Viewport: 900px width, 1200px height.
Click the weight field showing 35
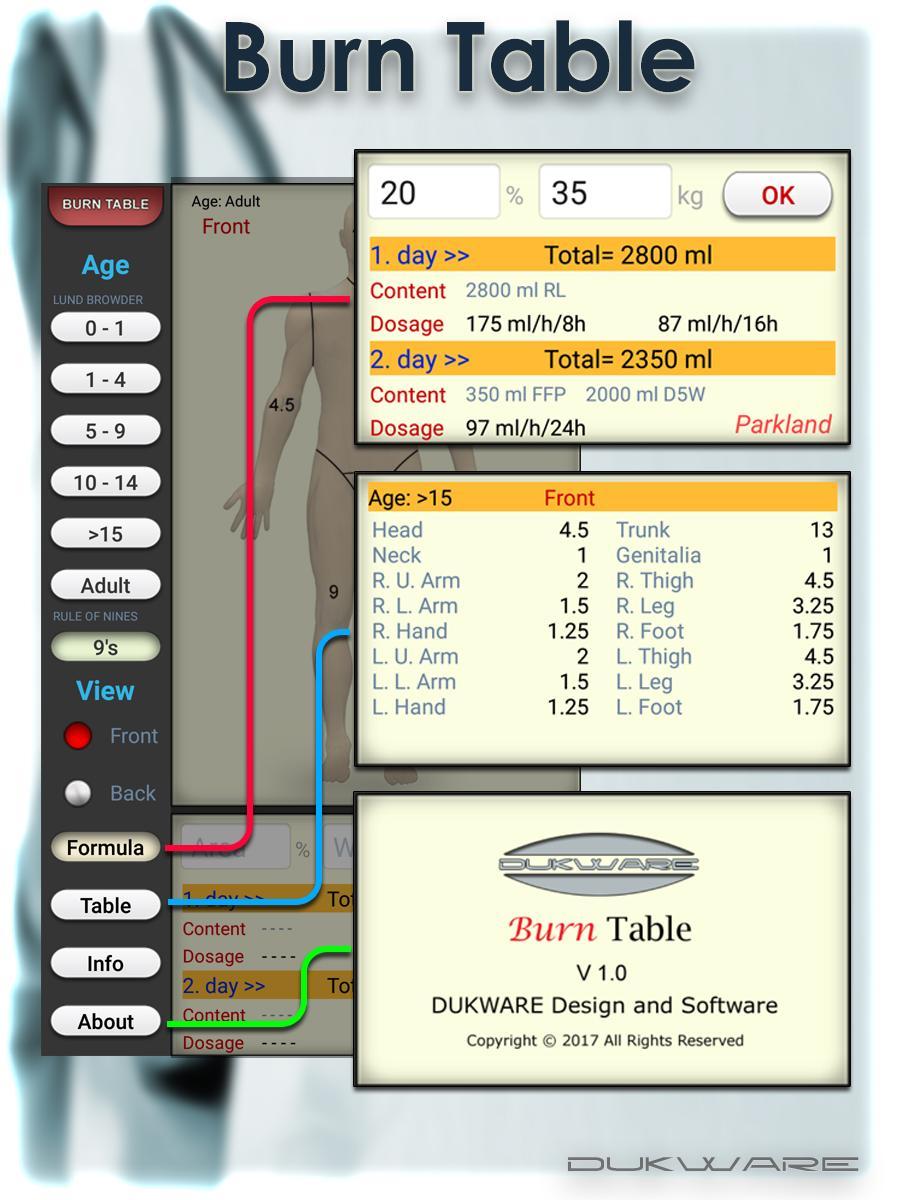click(x=605, y=192)
